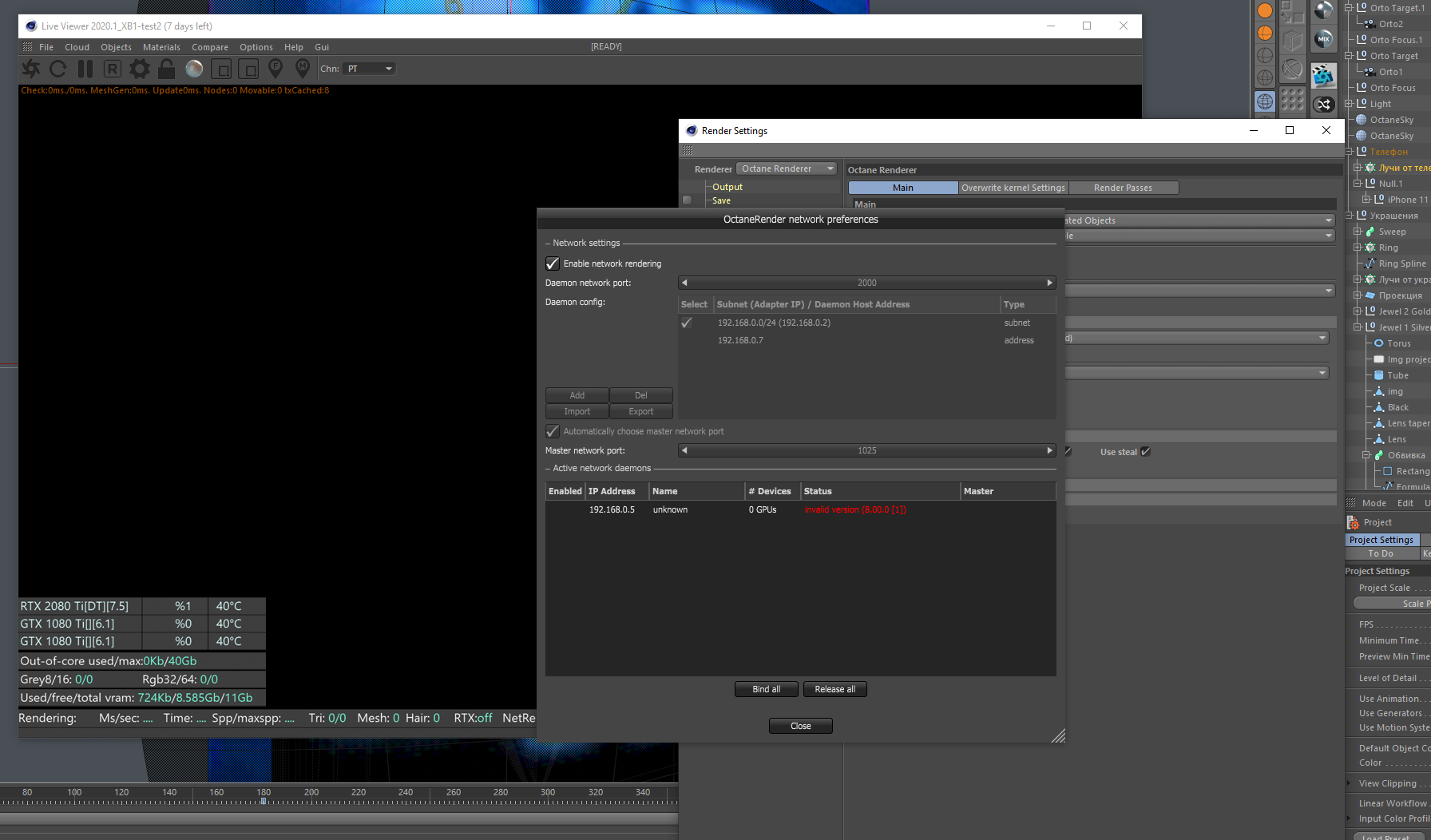Select the 192.168.0.7 address row
This screenshot has height=840, width=1431.
[867, 340]
